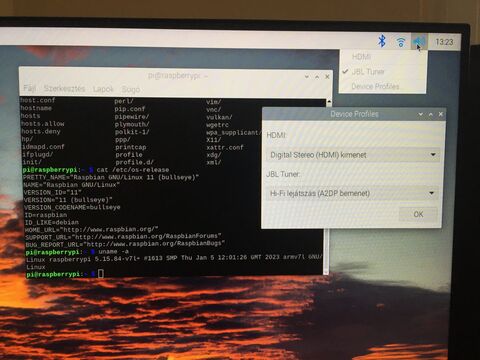480x360 pixels.
Task: Close the pi@raspberrypi terminal window
Action: click(x=327, y=77)
